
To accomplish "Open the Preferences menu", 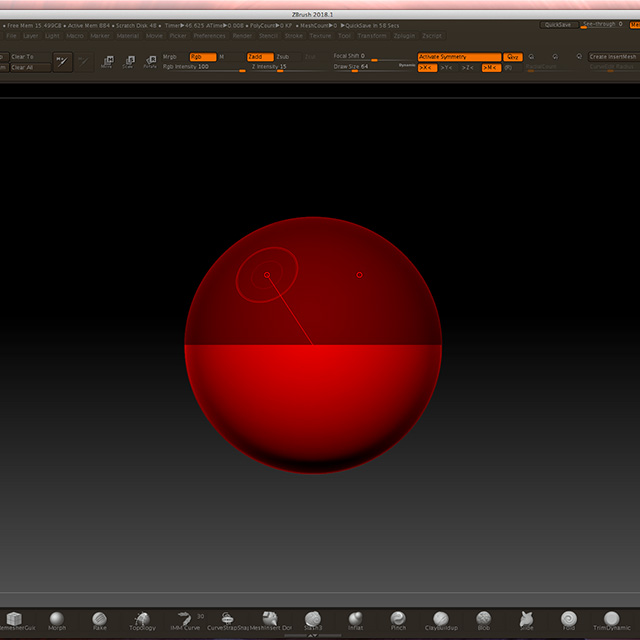I will click(x=209, y=36).
